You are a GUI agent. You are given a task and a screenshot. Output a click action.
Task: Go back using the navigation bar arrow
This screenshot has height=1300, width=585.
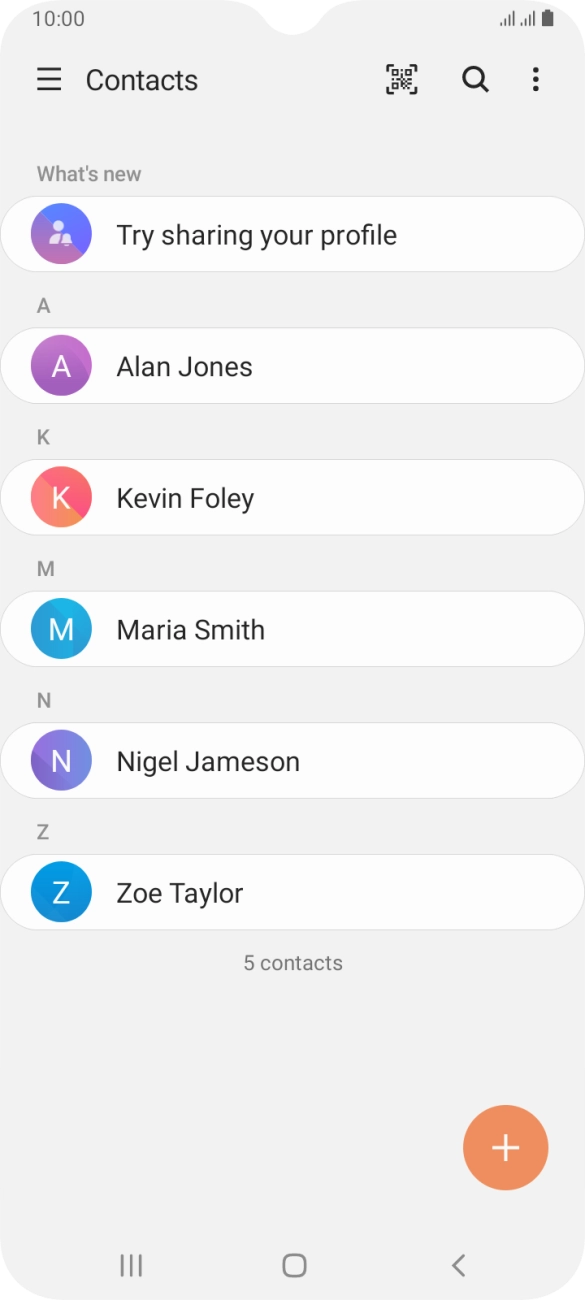[458, 1266]
